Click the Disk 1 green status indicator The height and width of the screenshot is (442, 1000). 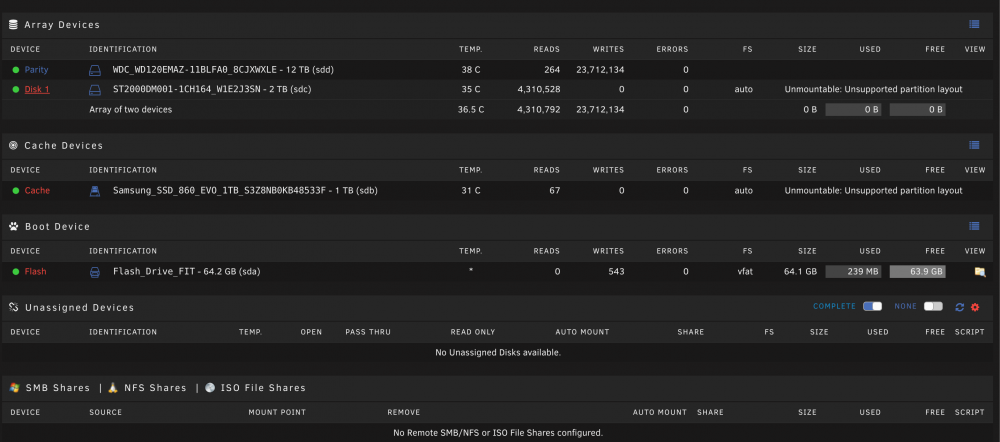(16, 89)
